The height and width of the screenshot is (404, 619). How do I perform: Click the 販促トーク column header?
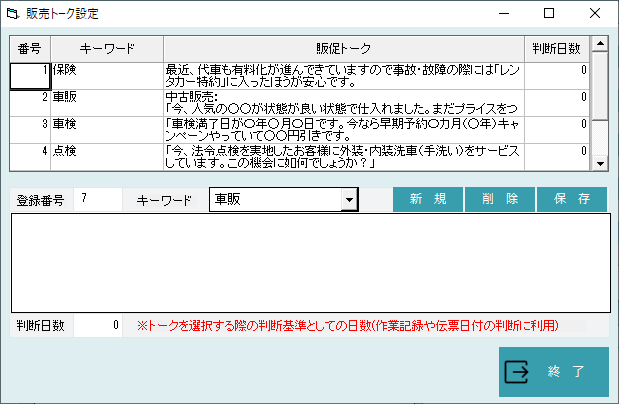(344, 49)
